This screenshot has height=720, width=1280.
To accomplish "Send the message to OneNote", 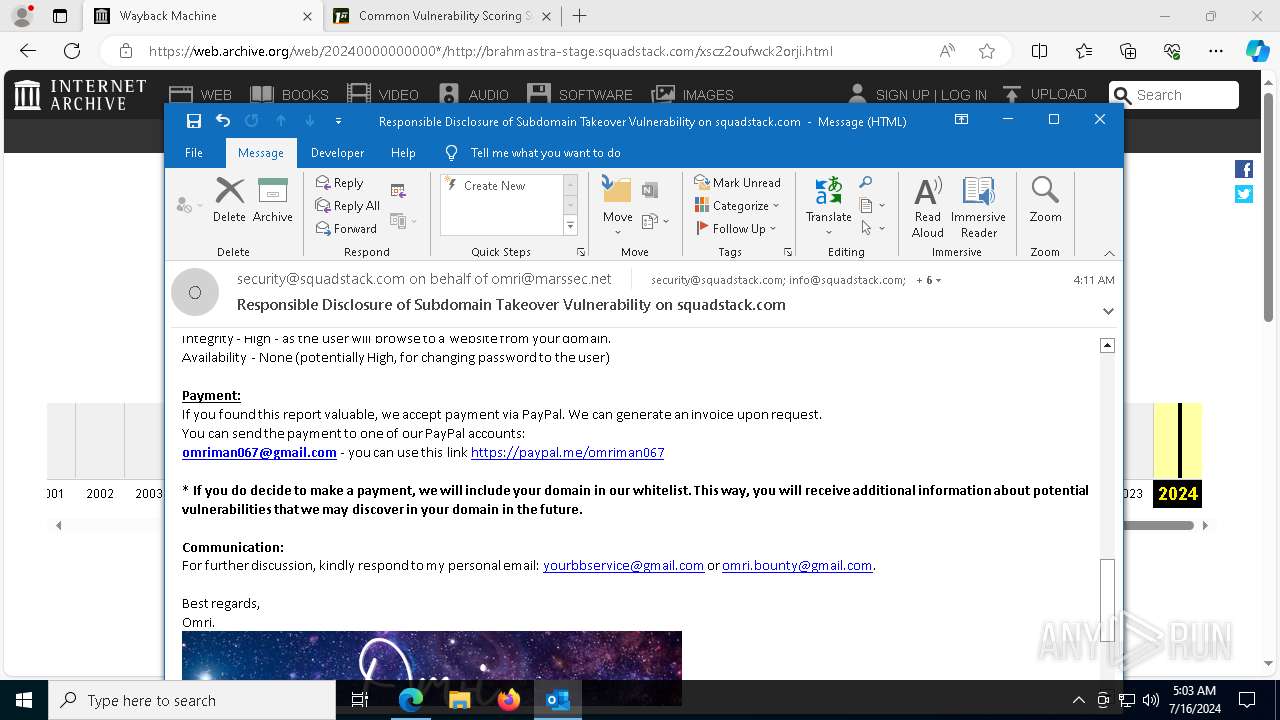I will point(650,190).
